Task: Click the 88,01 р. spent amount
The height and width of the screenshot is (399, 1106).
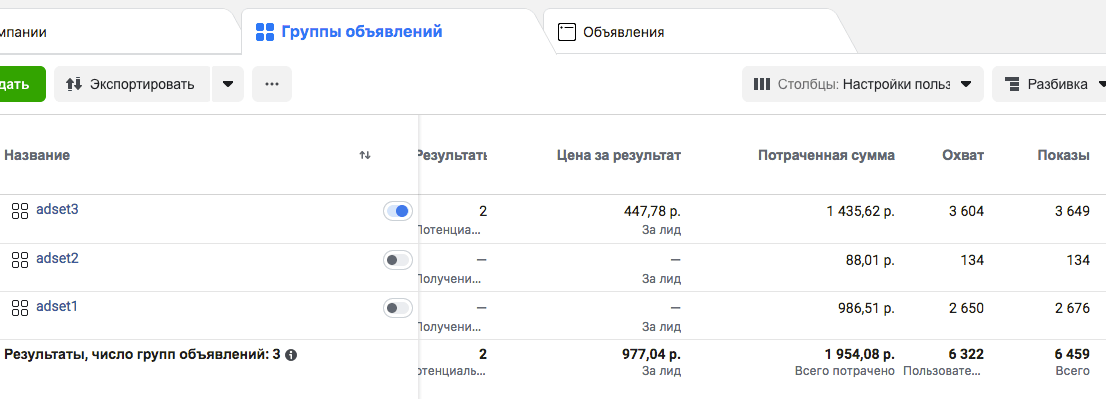Action: coord(870,260)
